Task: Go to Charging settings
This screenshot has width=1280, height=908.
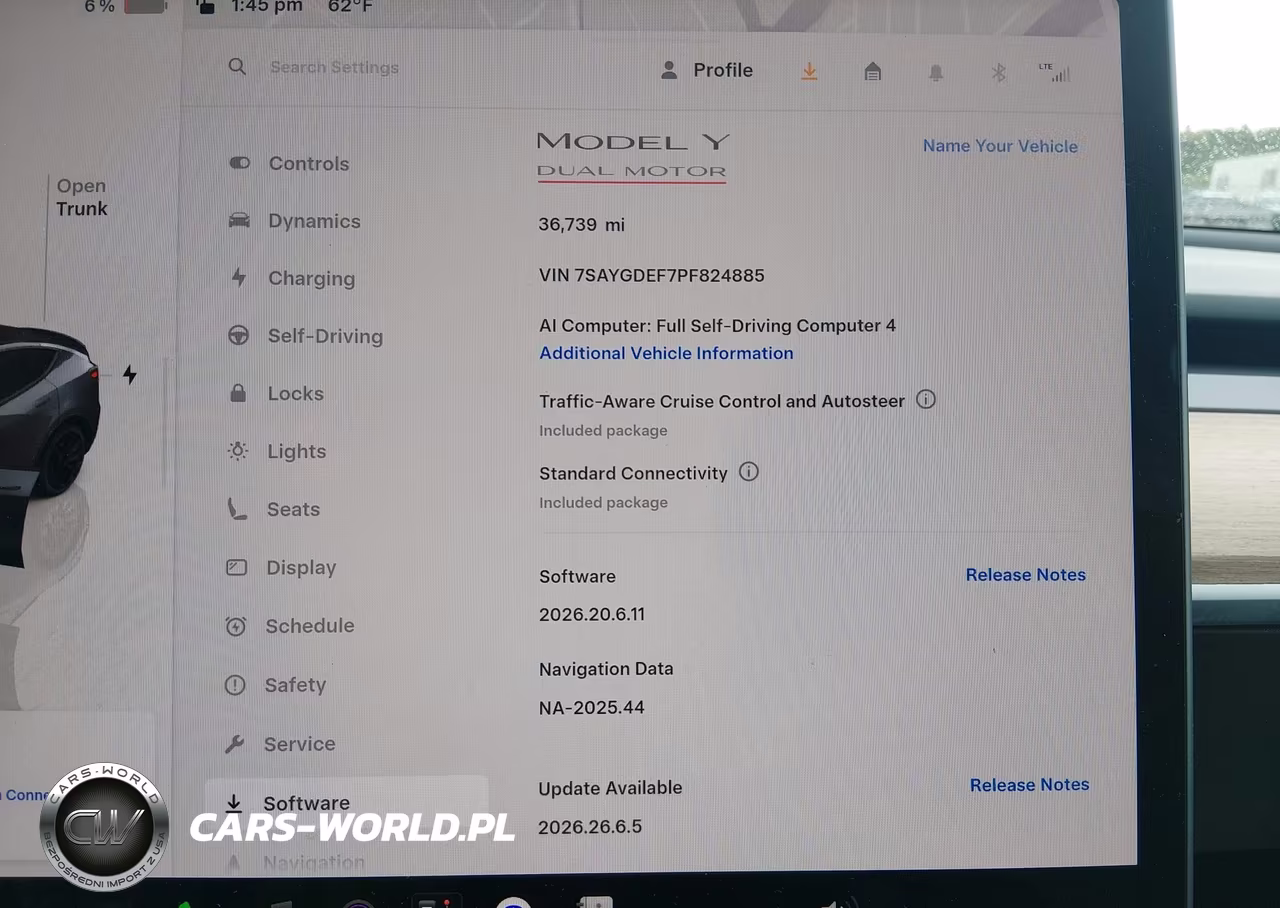Action: tap(292, 279)
